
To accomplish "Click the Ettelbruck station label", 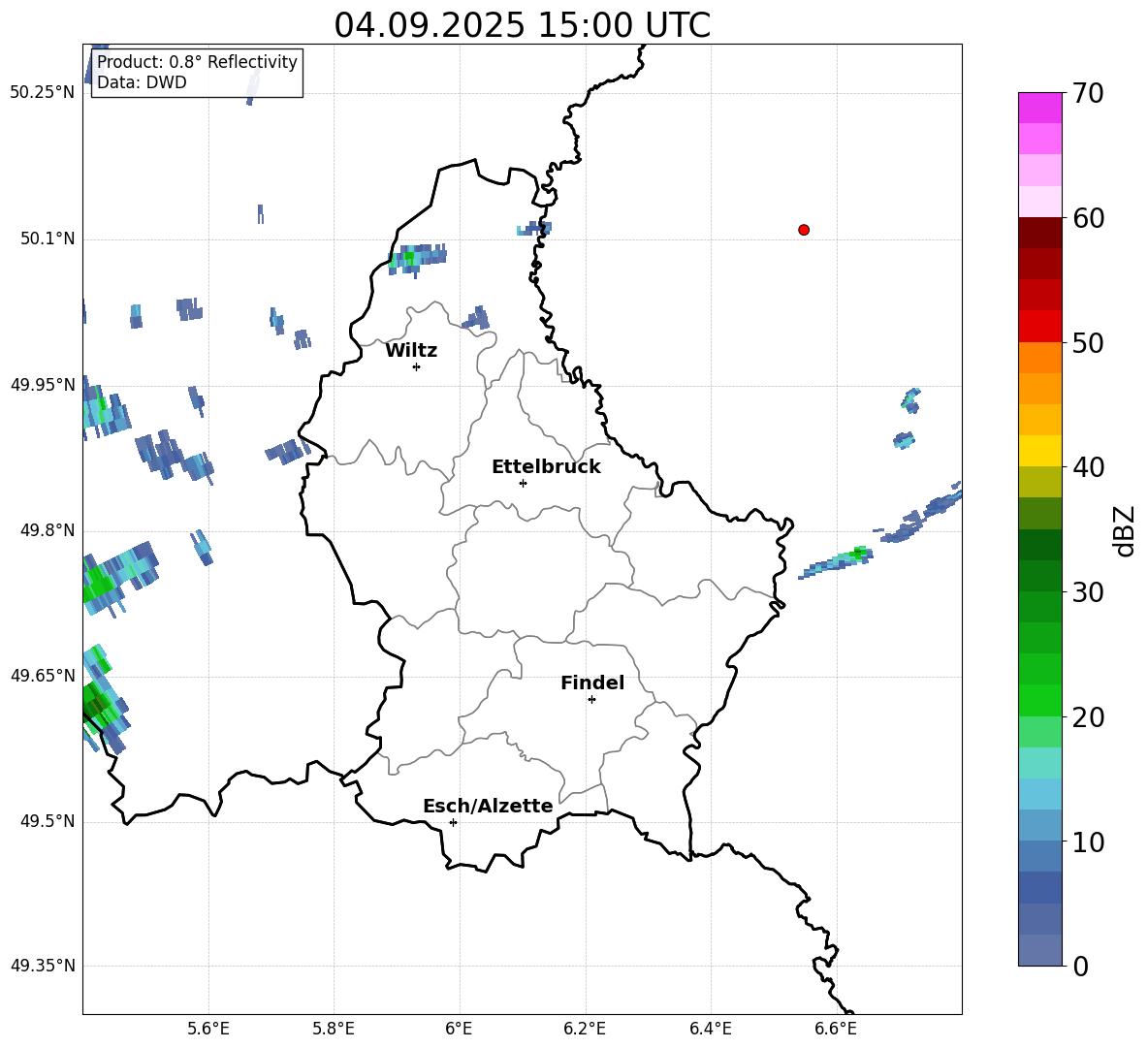I will tap(546, 467).
